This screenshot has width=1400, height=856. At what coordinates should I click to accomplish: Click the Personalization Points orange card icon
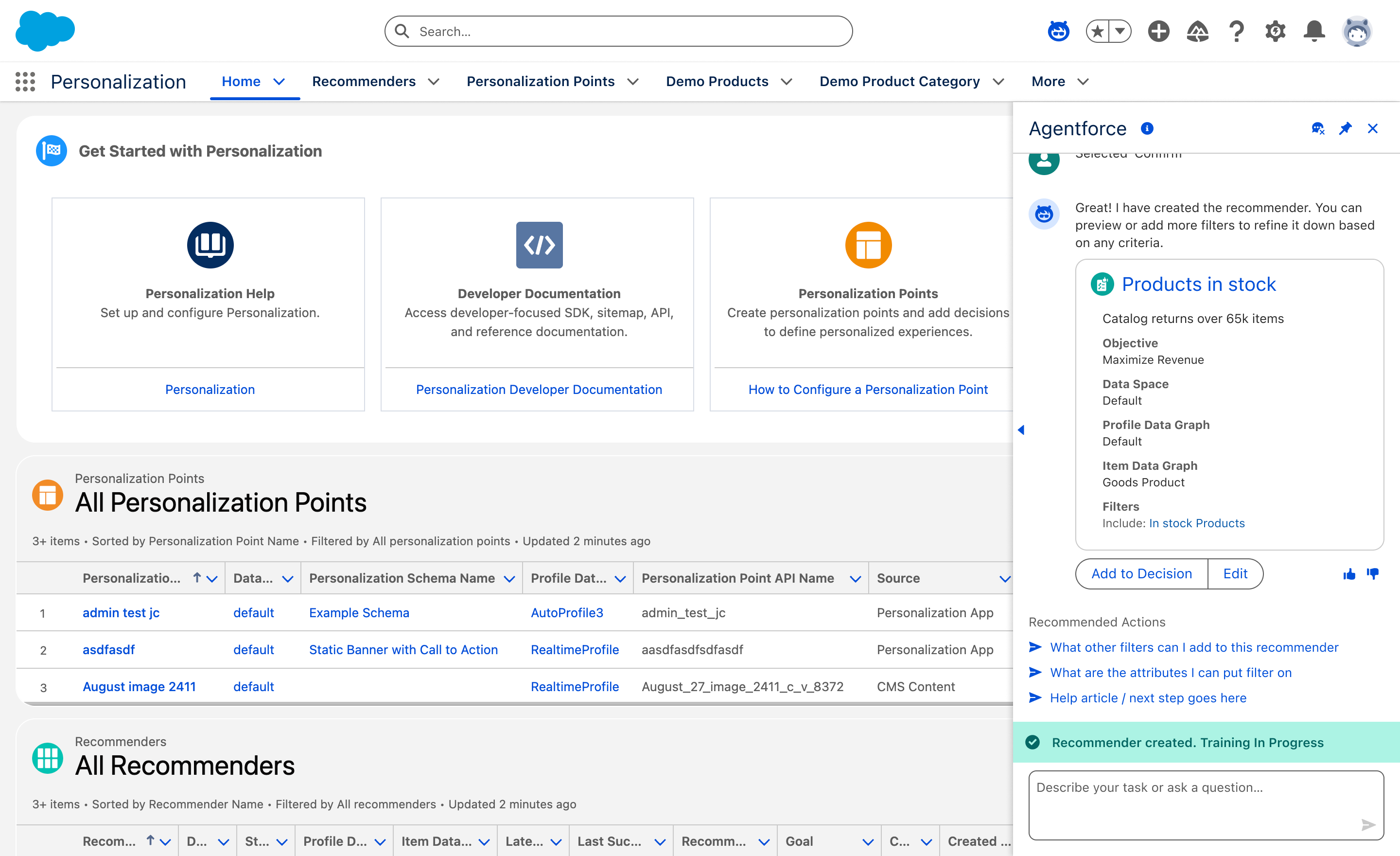(868, 245)
